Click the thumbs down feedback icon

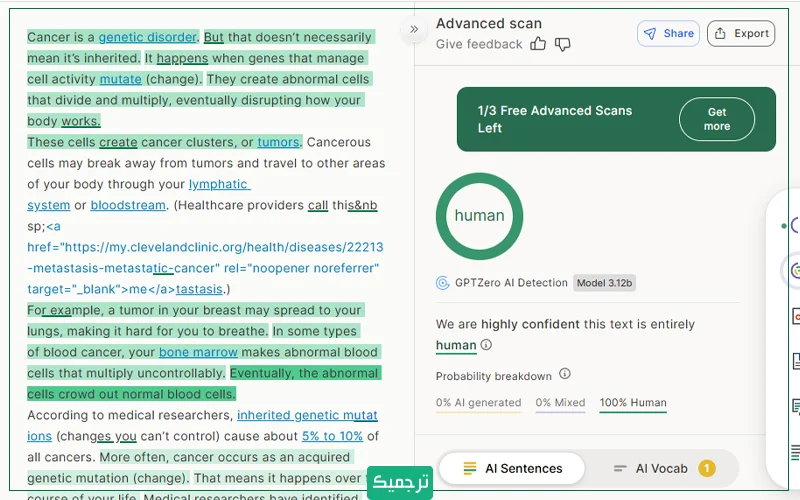click(x=563, y=44)
